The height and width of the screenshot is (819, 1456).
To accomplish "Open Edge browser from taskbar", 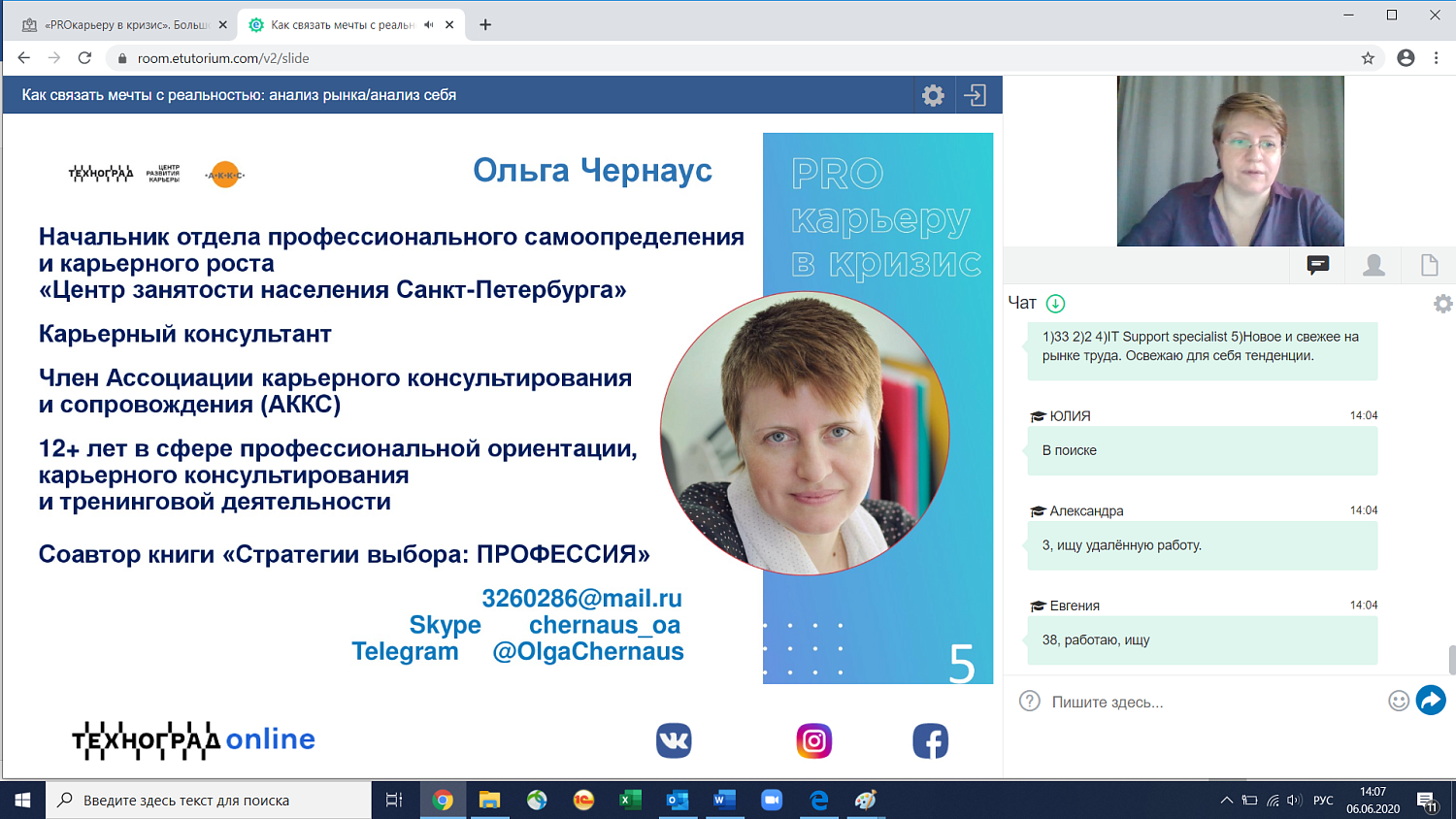I will [819, 800].
